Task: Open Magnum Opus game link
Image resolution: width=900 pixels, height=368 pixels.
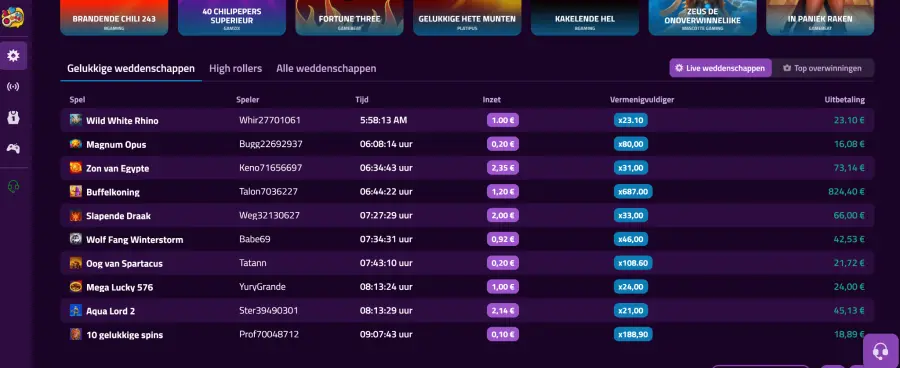Action: point(116,145)
